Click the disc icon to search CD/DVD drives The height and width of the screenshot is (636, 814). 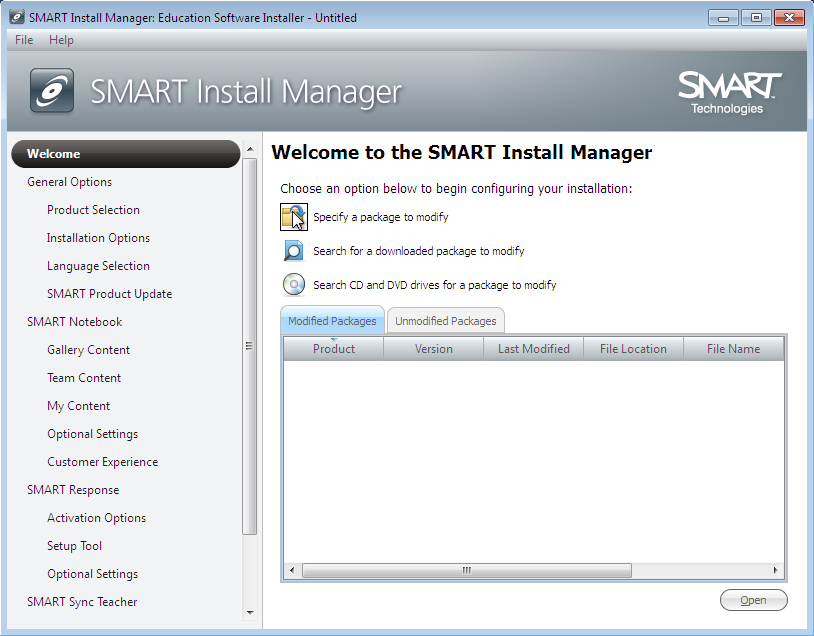pos(293,285)
